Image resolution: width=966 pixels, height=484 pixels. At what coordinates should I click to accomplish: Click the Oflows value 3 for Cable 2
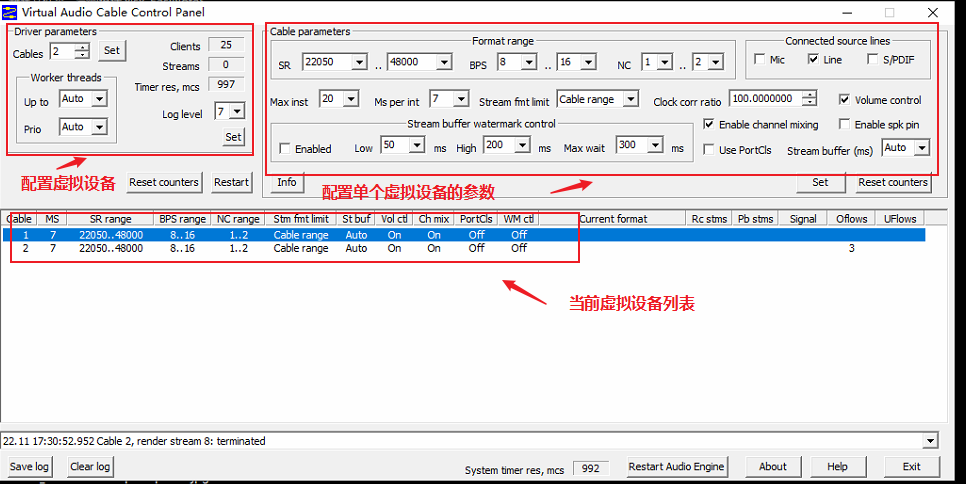pyautogui.click(x=851, y=248)
